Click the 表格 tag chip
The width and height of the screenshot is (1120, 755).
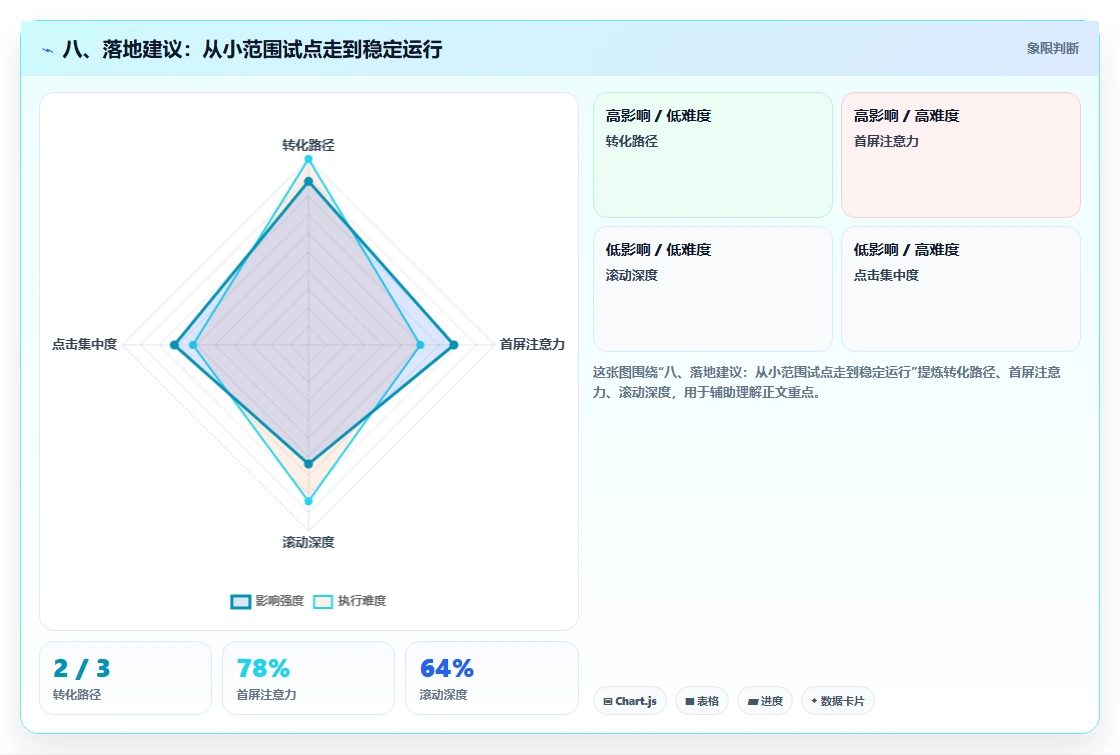702,701
